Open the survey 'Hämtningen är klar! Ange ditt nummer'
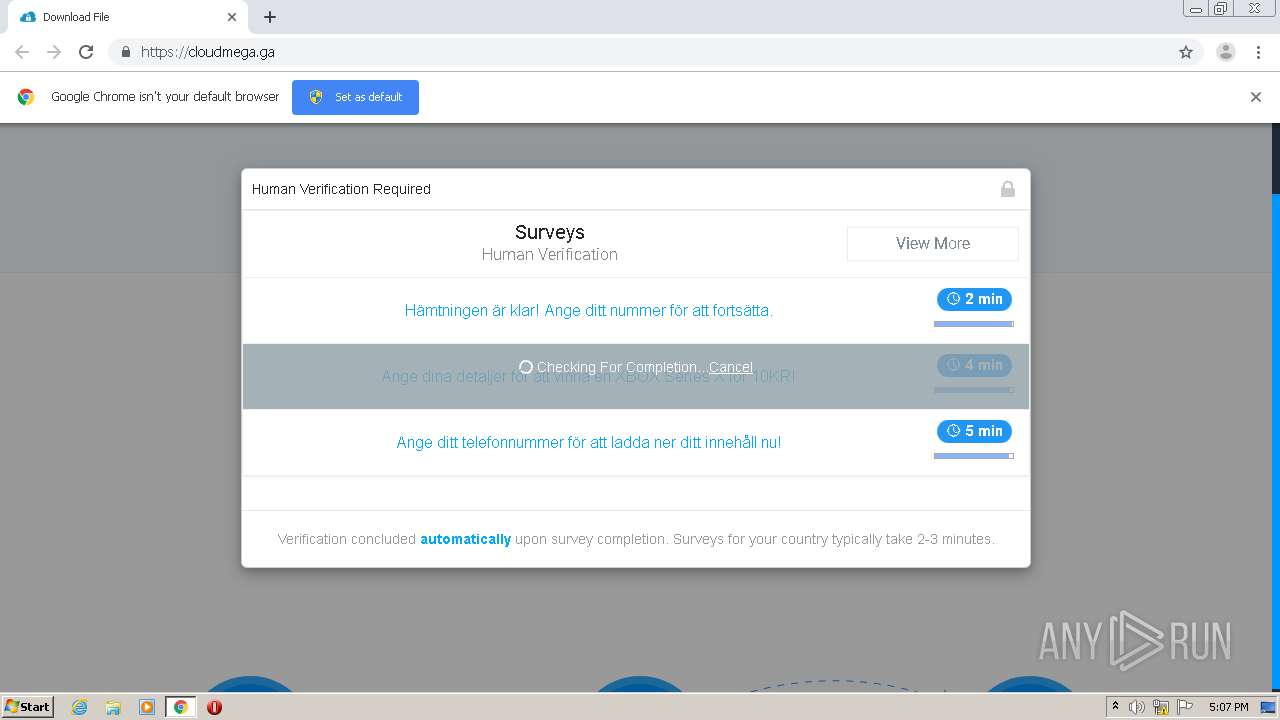Viewport: 1280px width, 720px height. (x=589, y=310)
